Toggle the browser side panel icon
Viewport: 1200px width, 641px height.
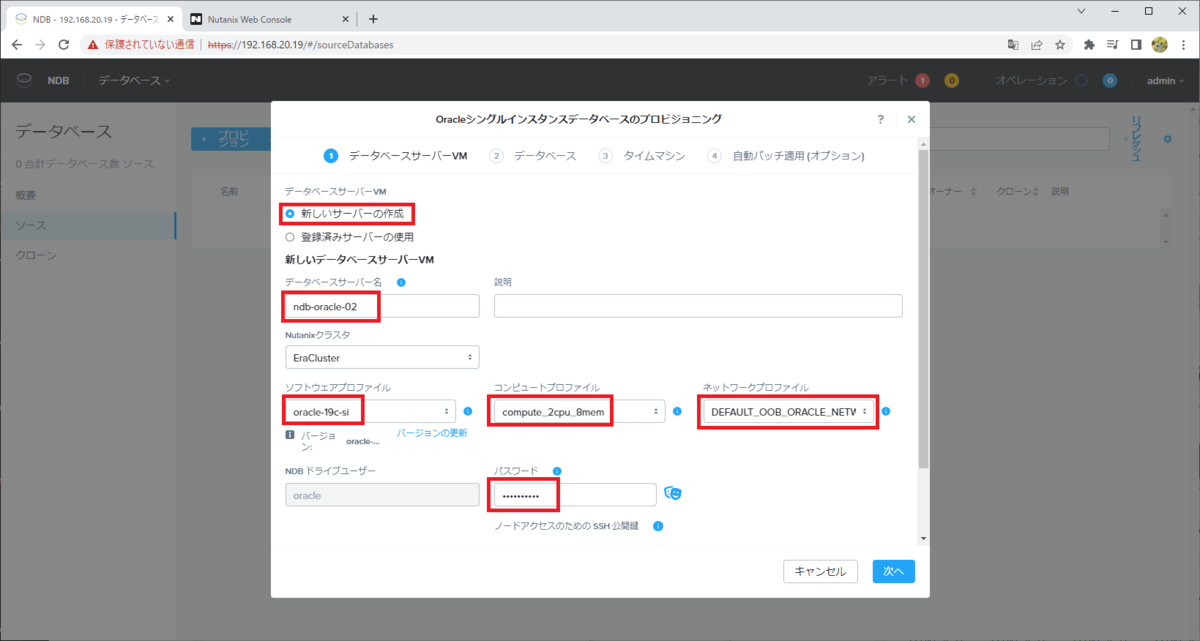[x=1137, y=44]
